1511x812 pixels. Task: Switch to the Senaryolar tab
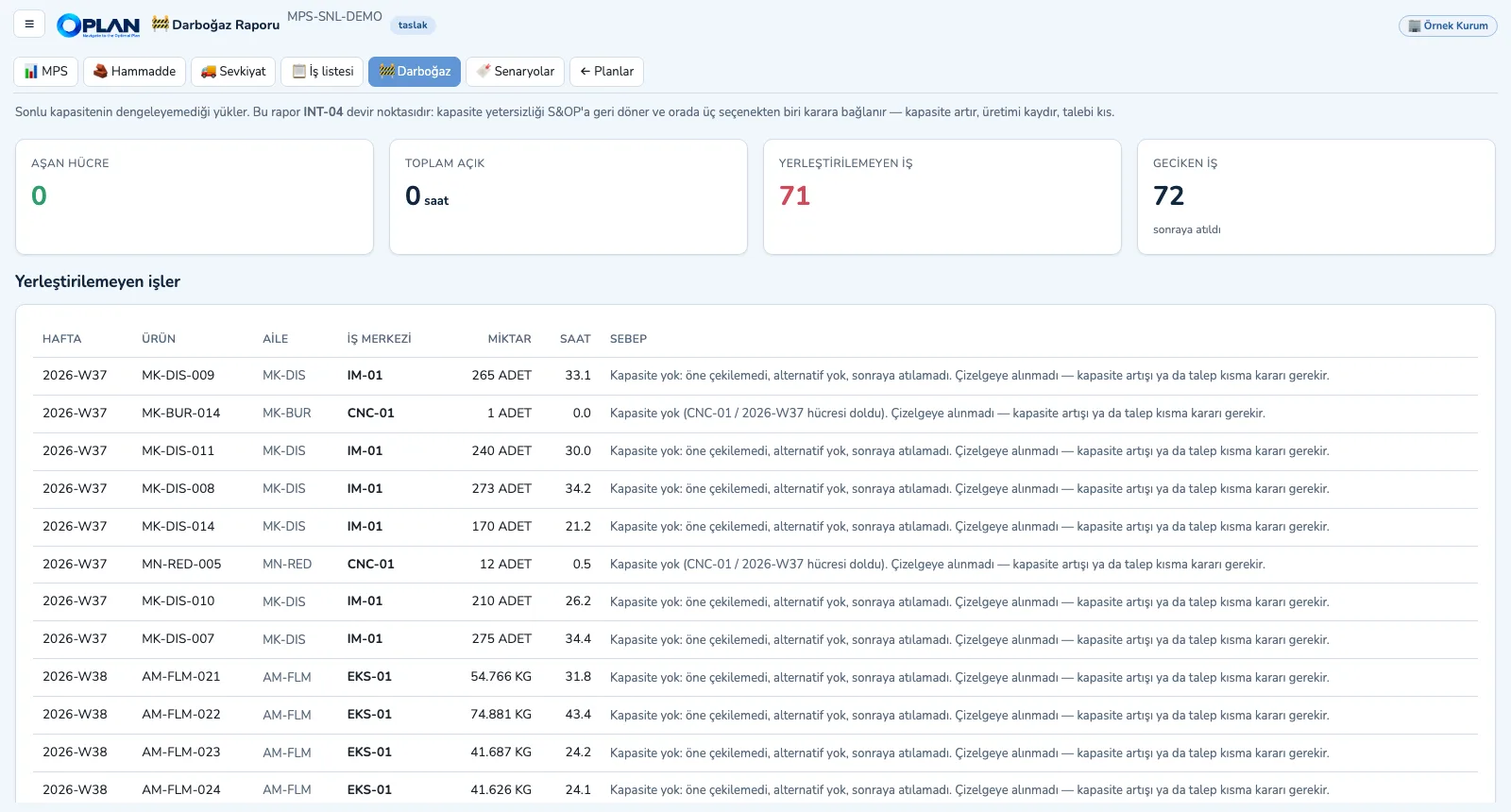[x=515, y=72]
